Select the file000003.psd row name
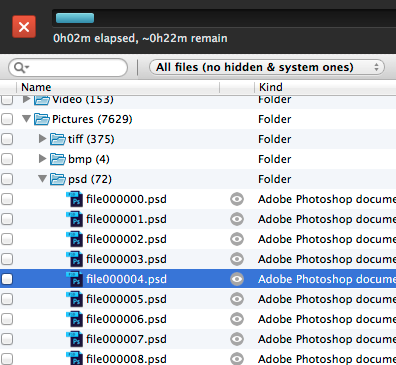The width and height of the screenshot is (396, 365). (x=126, y=259)
